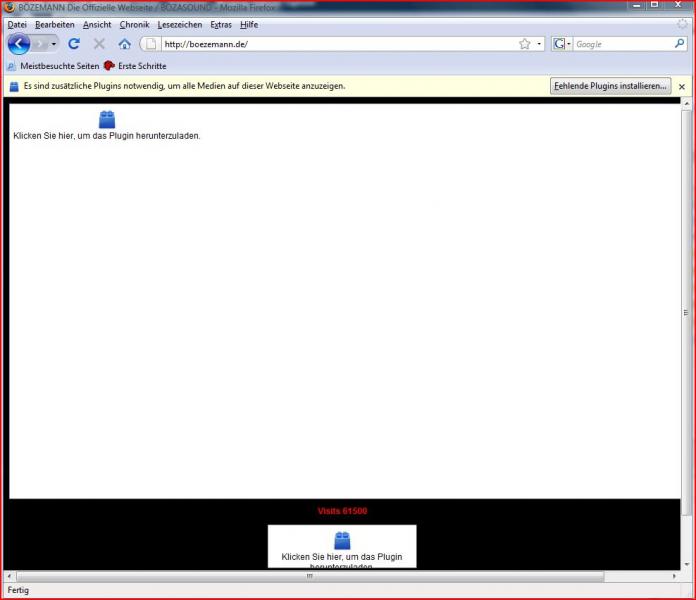This screenshot has width=696, height=600.
Task: Go to the Home page icon
Action: (124, 44)
